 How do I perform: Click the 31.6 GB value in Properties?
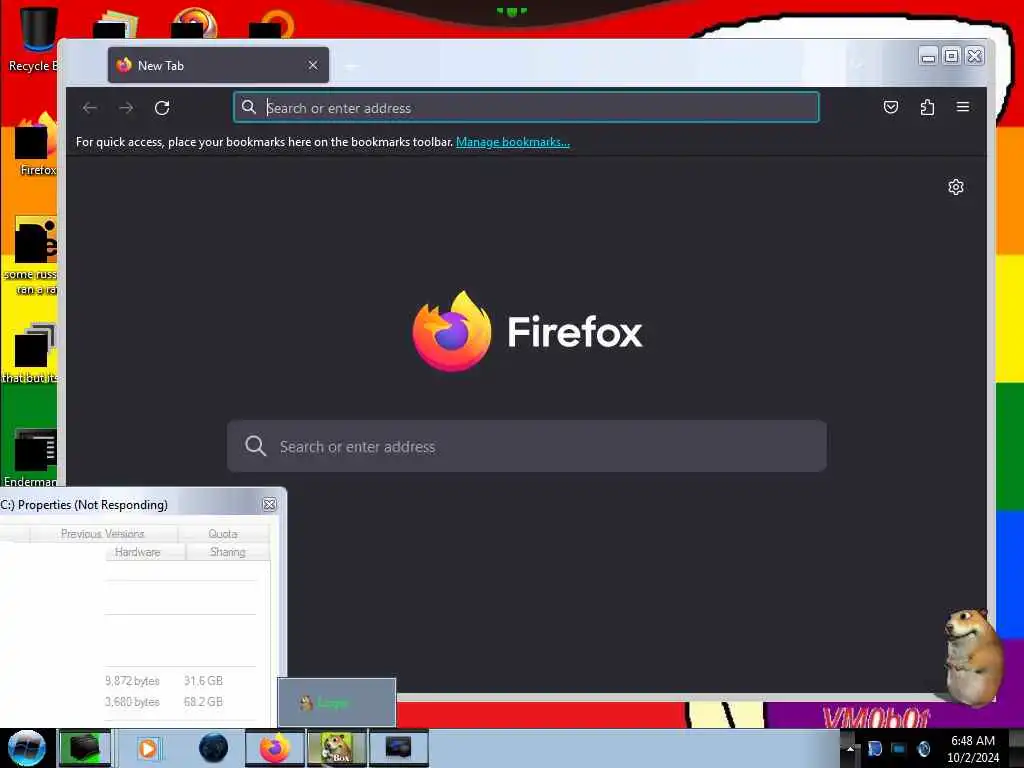pyautogui.click(x=203, y=680)
